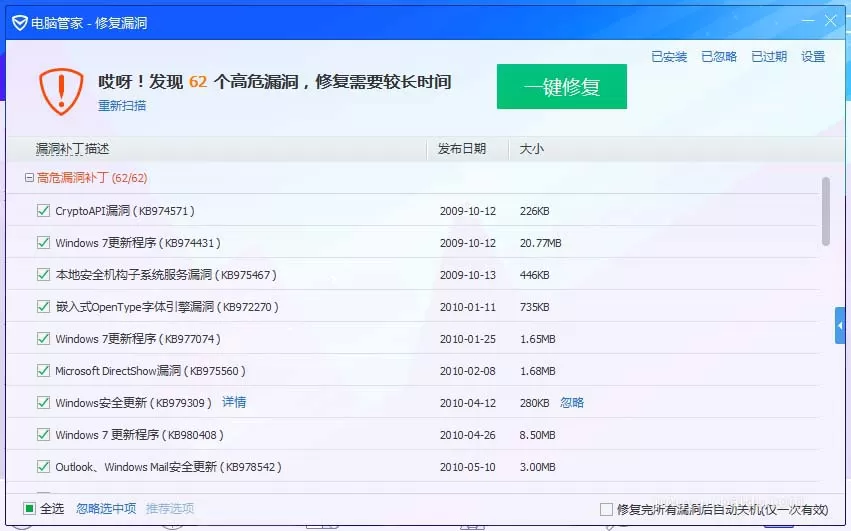The image size is (851, 531).
Task: Toggle Windows 7 更新程序 KB980408 checkbox
Action: pyautogui.click(x=43, y=435)
